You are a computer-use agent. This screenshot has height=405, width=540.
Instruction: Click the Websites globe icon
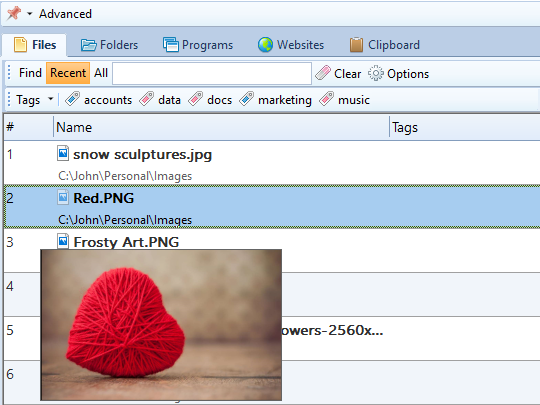click(265, 45)
